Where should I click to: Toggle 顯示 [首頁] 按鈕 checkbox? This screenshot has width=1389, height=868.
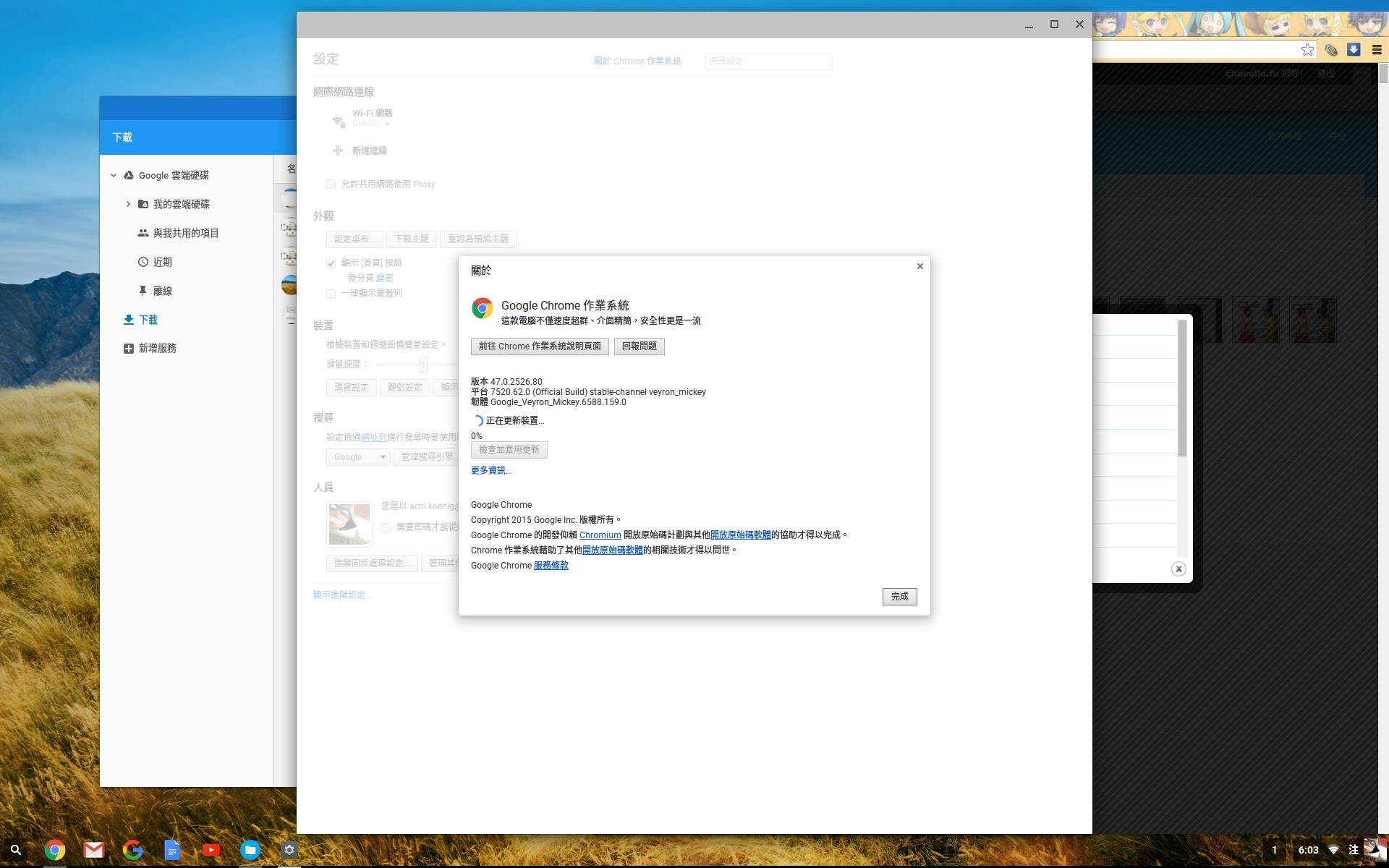tap(331, 263)
